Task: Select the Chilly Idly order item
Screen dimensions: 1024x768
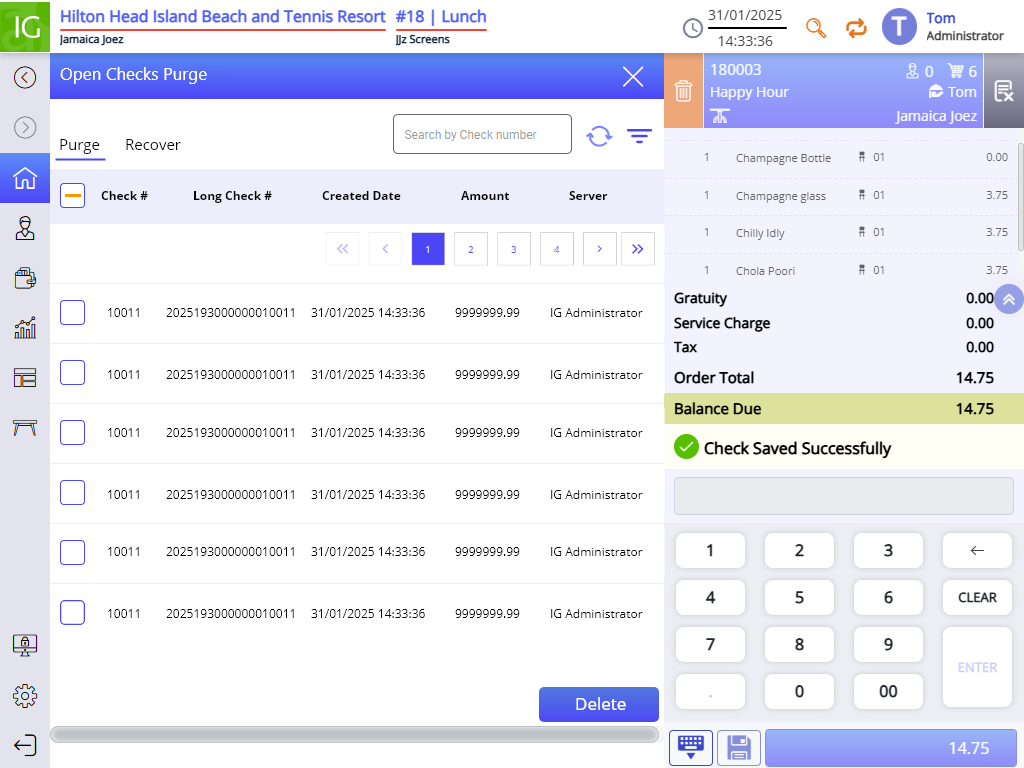Action: pyautogui.click(x=840, y=232)
